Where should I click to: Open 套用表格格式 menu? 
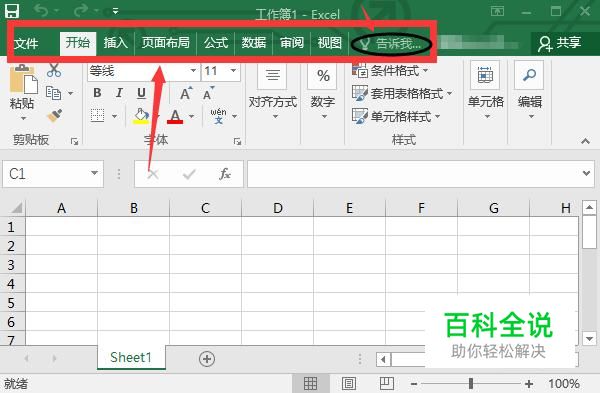tap(402, 93)
